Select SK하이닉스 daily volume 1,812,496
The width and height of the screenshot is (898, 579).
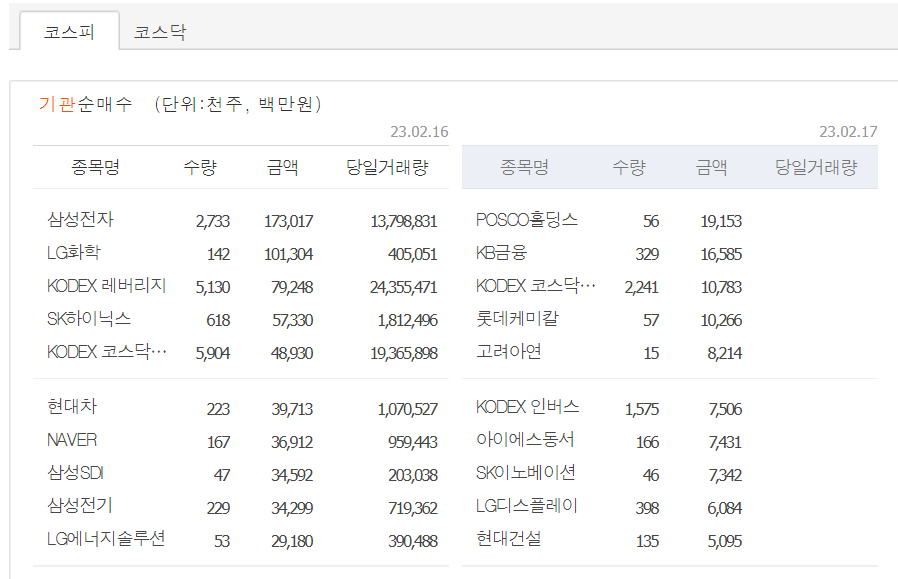(x=408, y=320)
